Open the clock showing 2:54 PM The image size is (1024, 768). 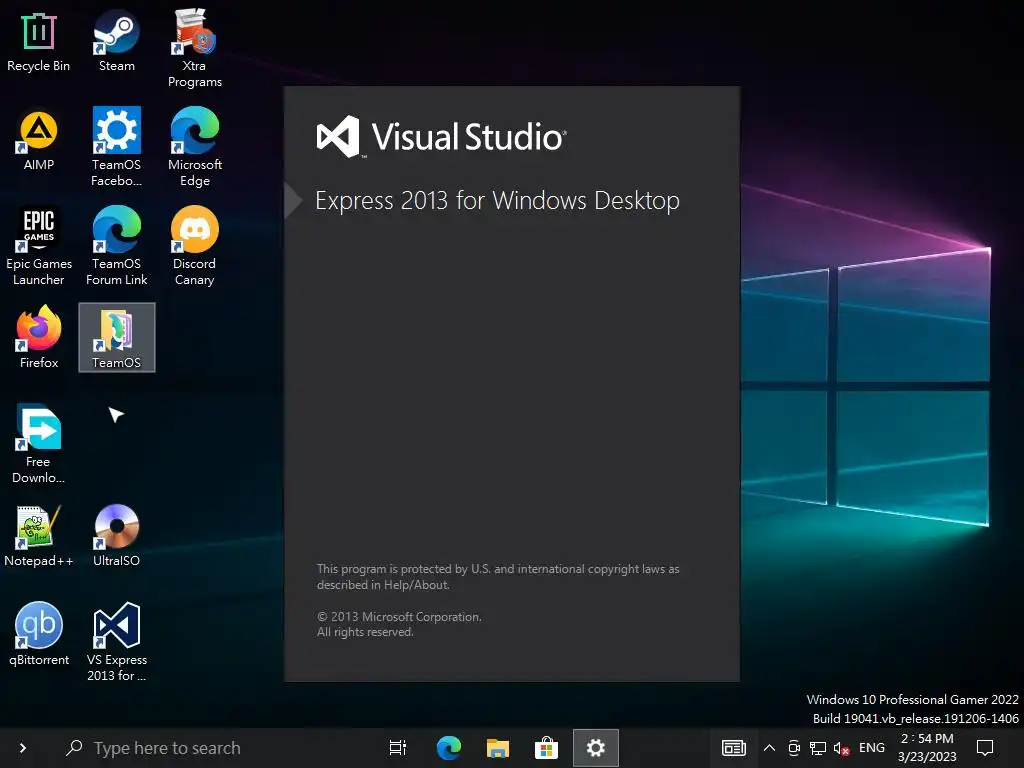(927, 748)
